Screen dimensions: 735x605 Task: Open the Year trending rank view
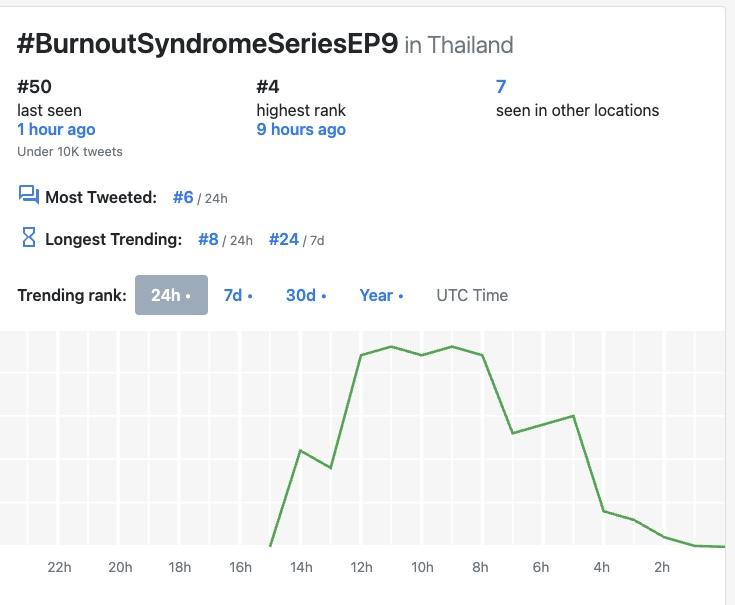click(381, 295)
